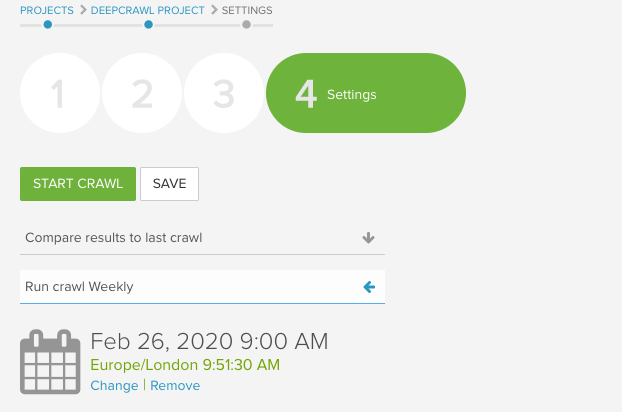
Task: Open the Projects breadcrumb link
Action: click(x=46, y=10)
